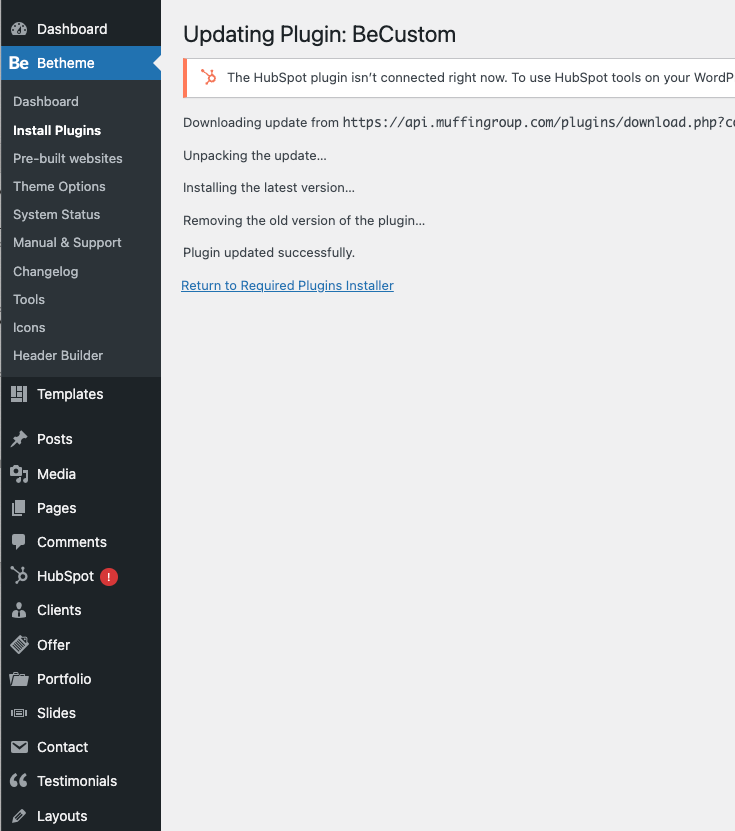735x831 pixels.
Task: Open the Contact menu
Action: [63, 747]
